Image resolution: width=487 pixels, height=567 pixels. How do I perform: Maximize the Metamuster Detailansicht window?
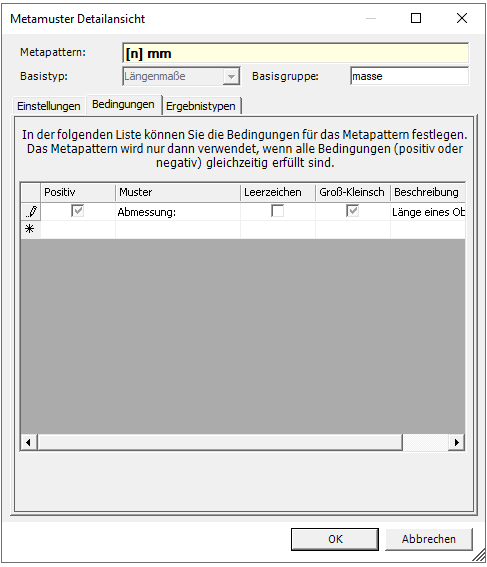click(x=416, y=18)
